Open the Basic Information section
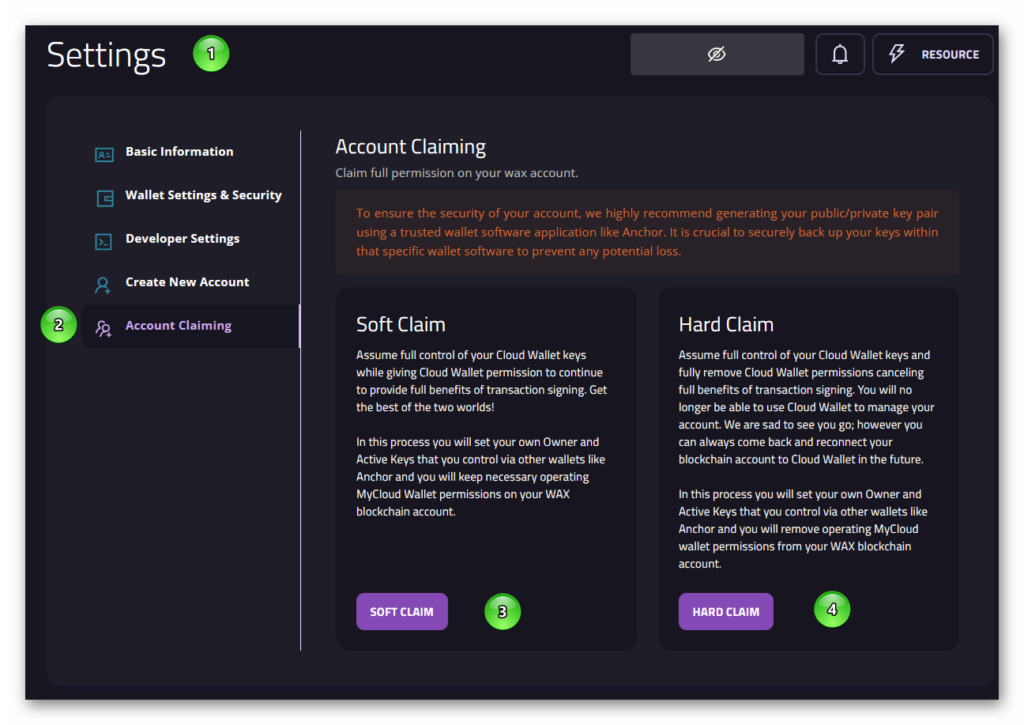 [179, 152]
